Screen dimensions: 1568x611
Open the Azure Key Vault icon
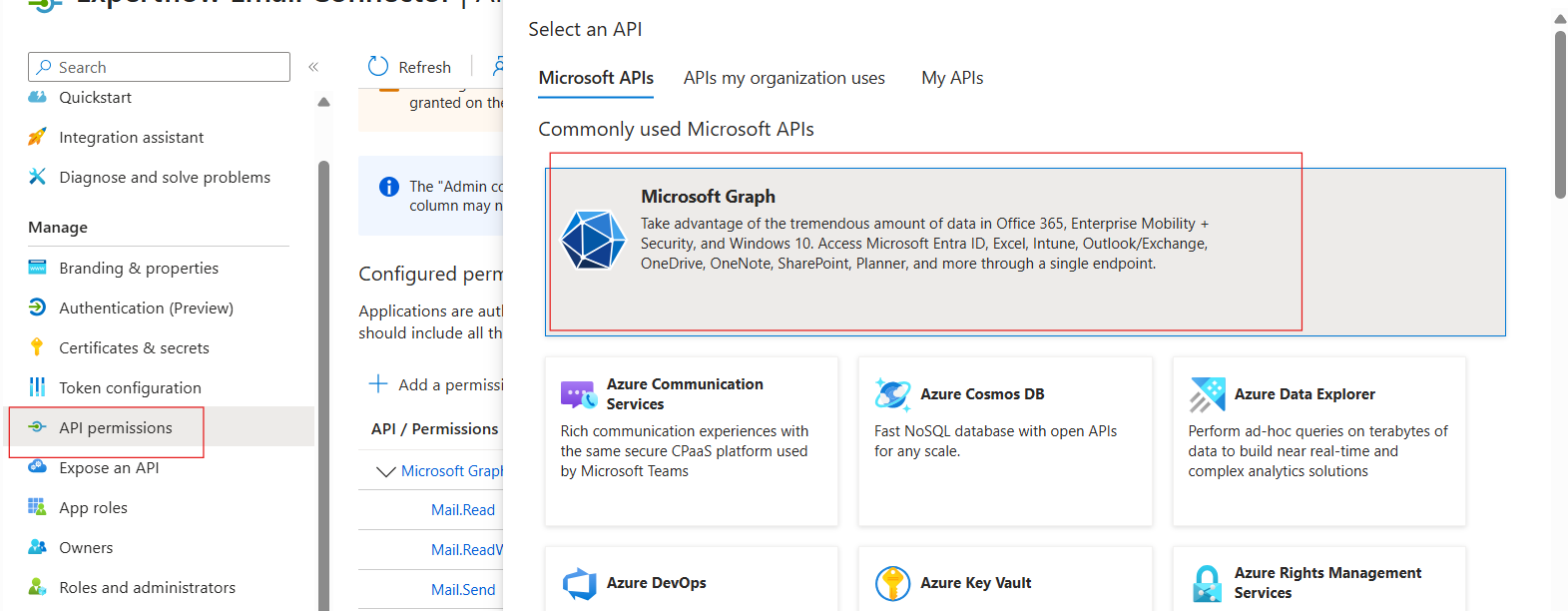tap(892, 583)
